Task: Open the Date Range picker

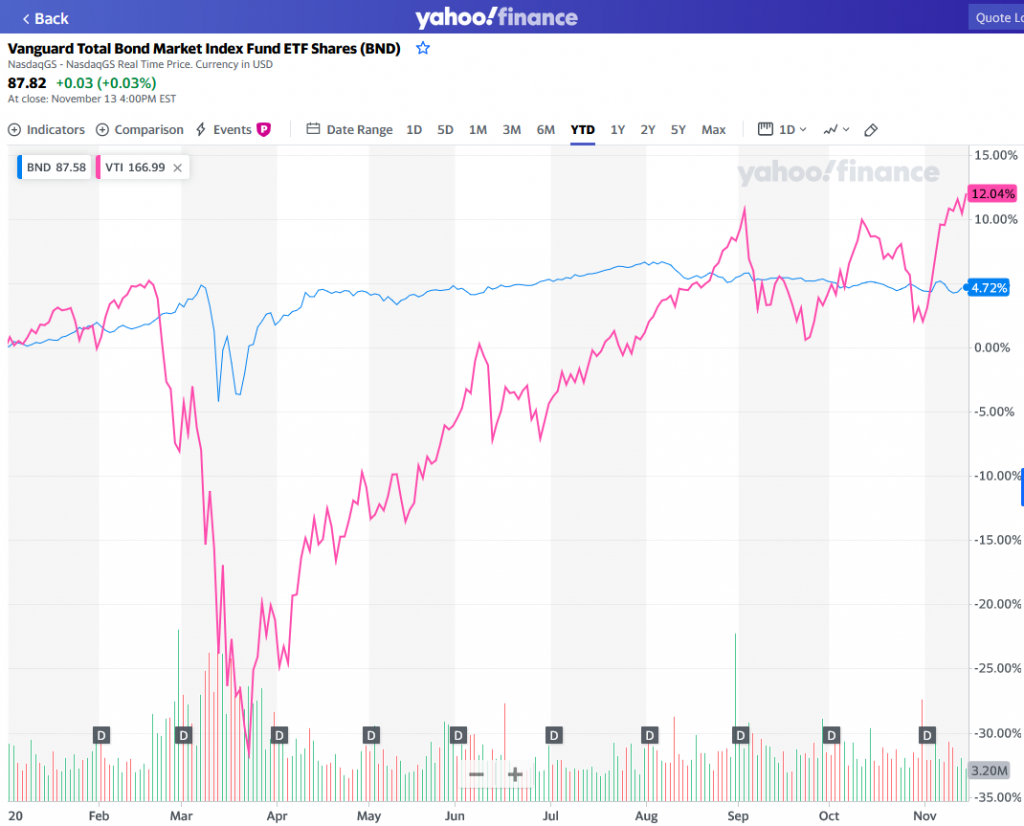Action: coord(350,129)
